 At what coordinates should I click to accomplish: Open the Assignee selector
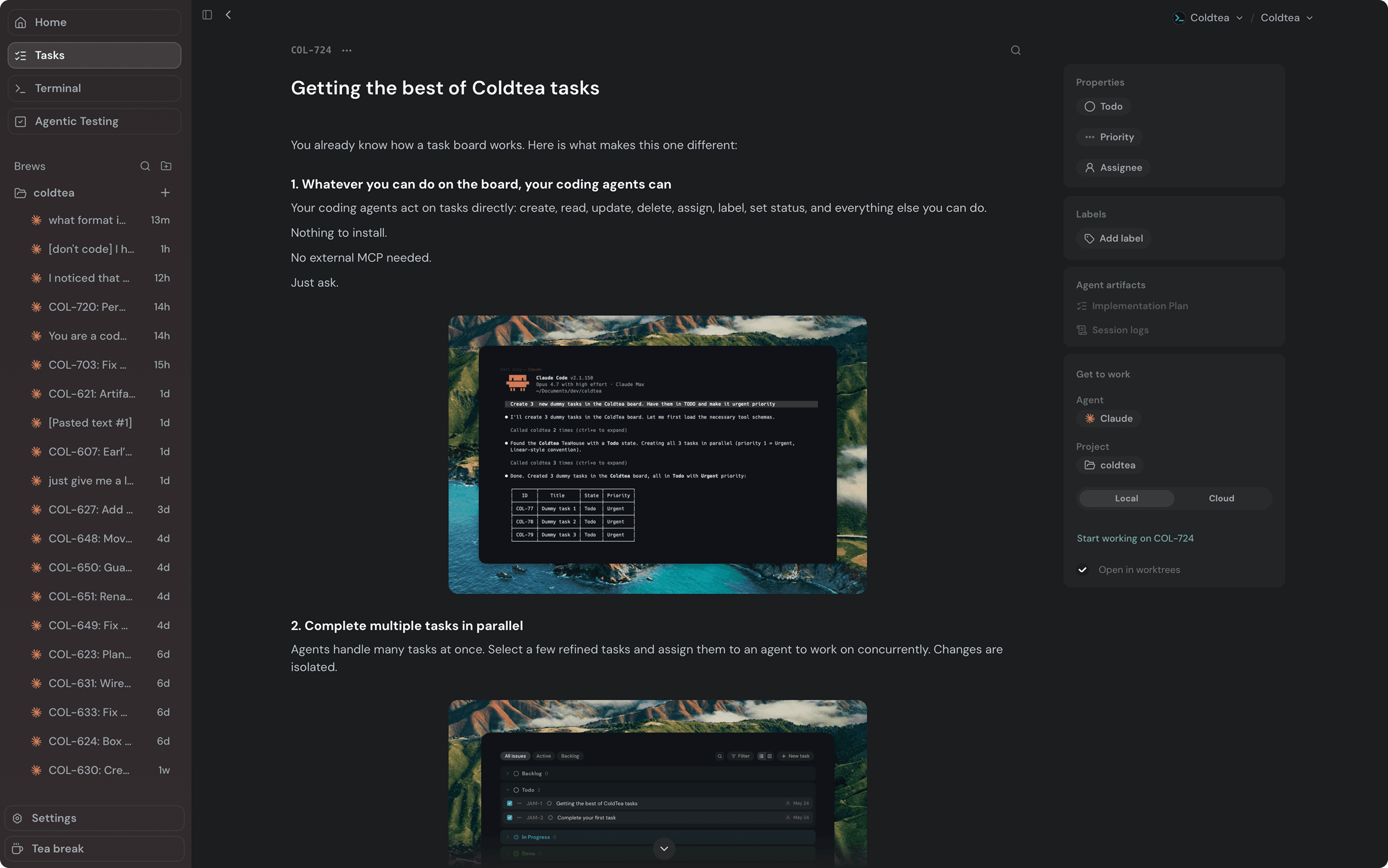tap(1113, 167)
